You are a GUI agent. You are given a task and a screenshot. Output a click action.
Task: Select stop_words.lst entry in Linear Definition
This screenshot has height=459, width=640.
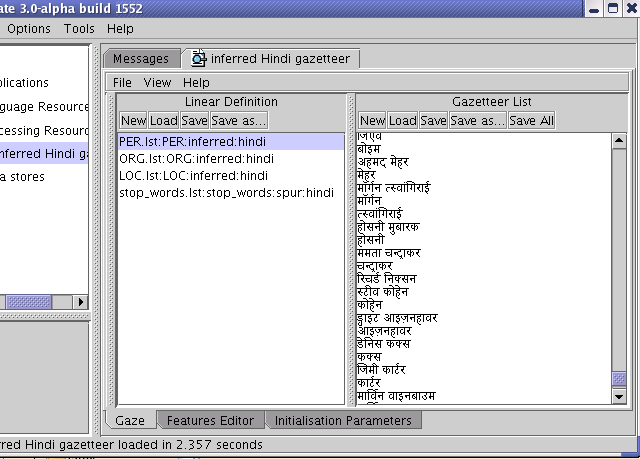pyautogui.click(x=226, y=193)
